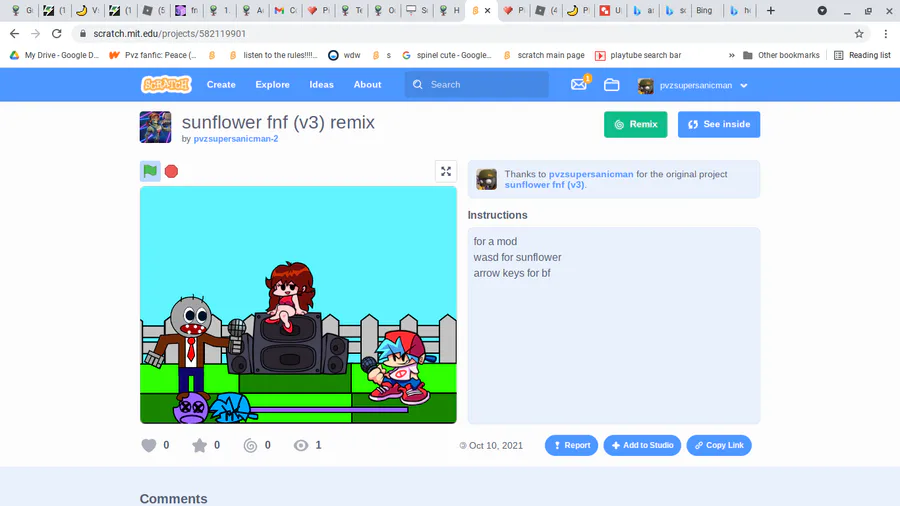Open the Reading list
900x506 pixels.
(x=863, y=55)
